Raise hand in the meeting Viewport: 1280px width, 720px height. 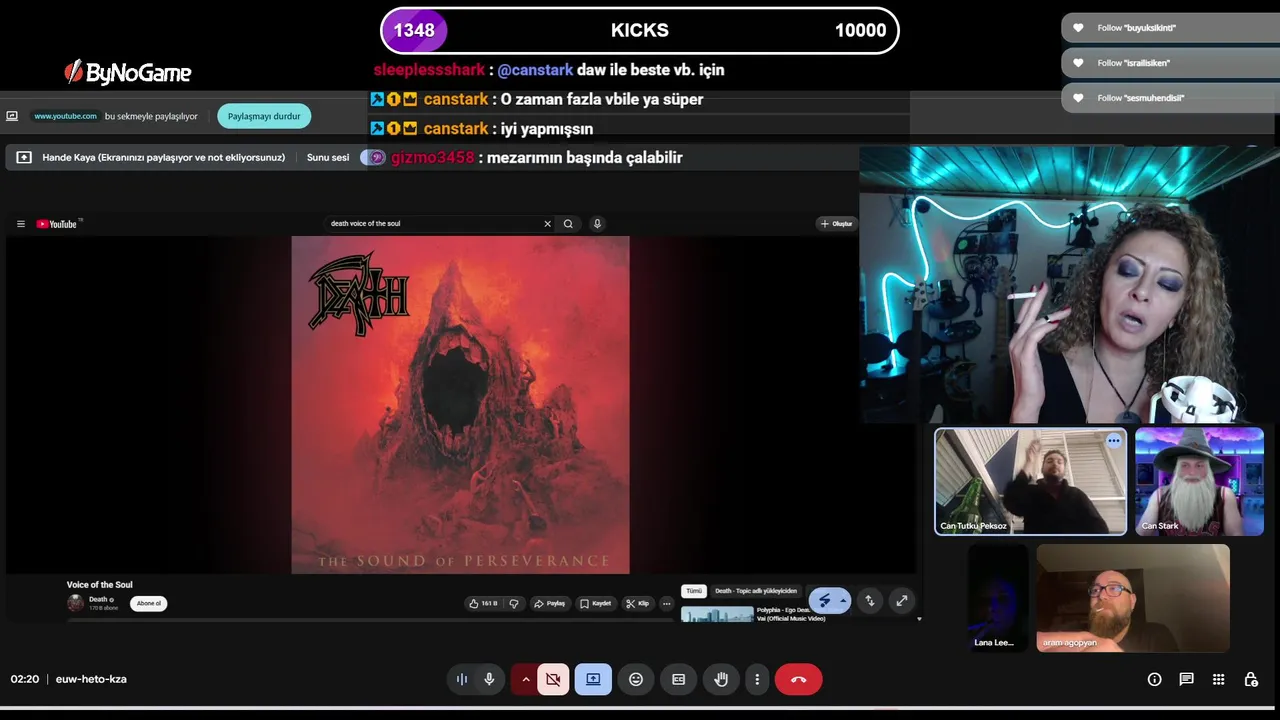point(721,679)
